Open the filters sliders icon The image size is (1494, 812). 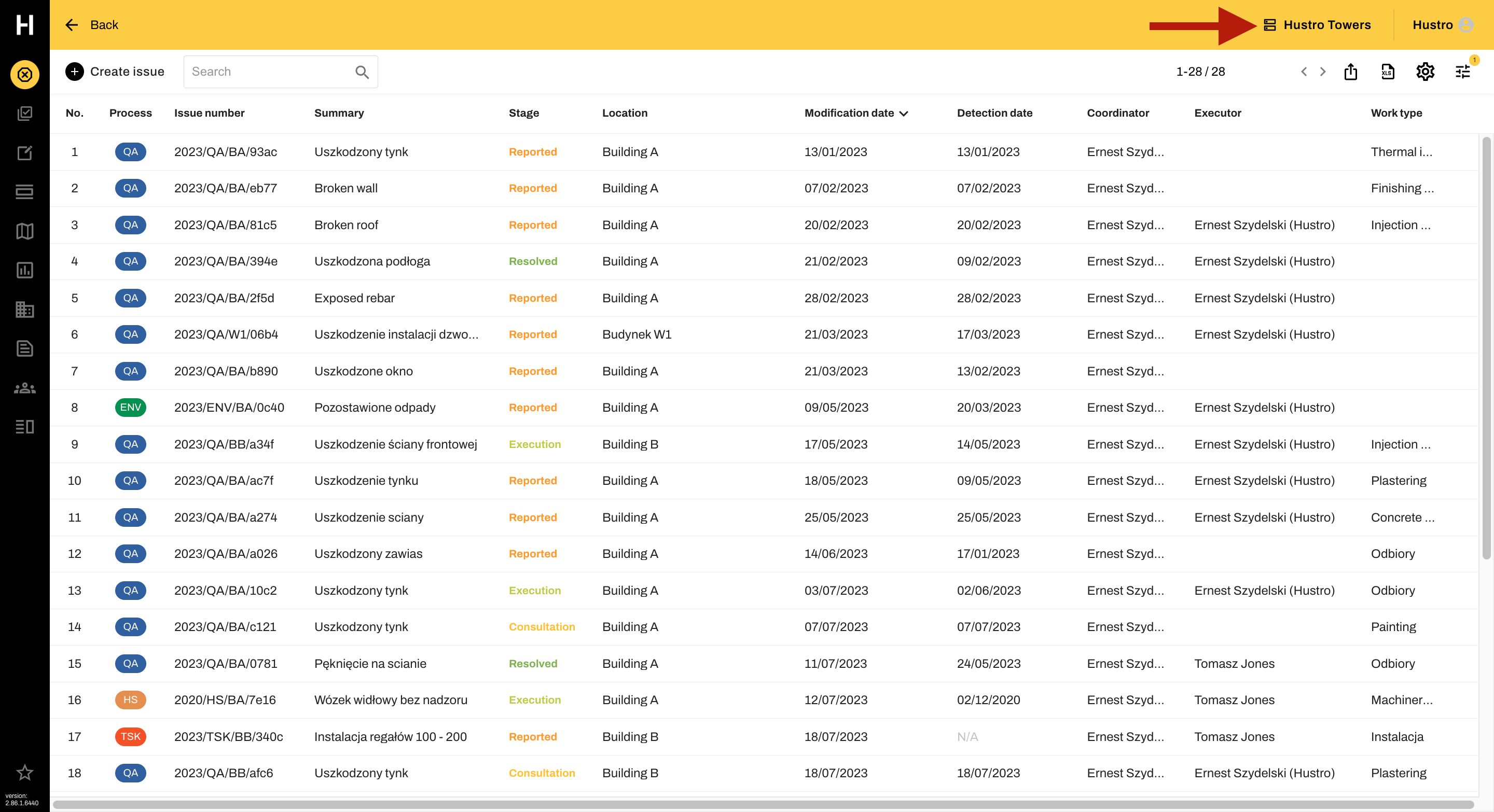tap(1463, 71)
